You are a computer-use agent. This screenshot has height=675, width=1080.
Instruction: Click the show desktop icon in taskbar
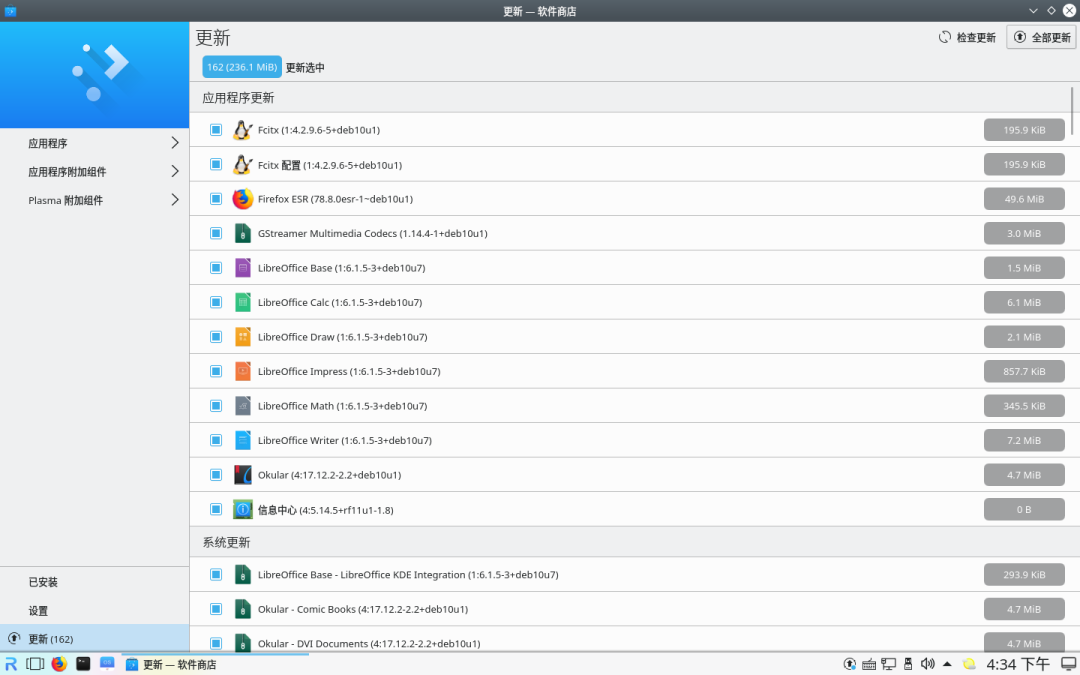point(1069,664)
